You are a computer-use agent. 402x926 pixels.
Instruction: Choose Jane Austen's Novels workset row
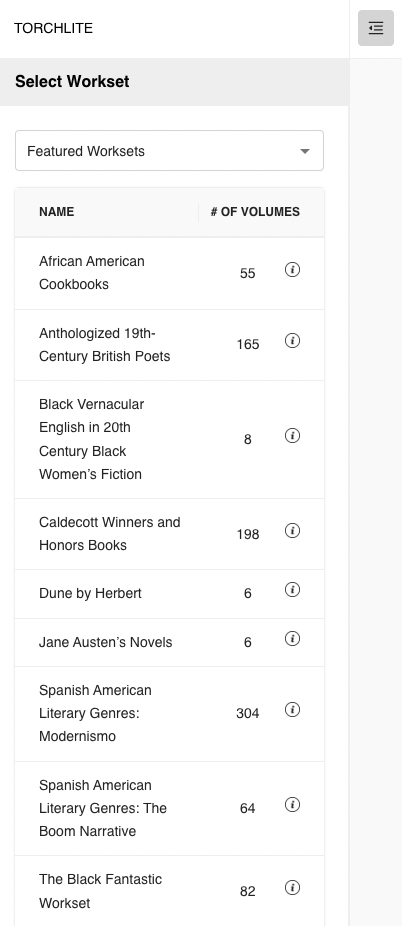click(x=169, y=643)
